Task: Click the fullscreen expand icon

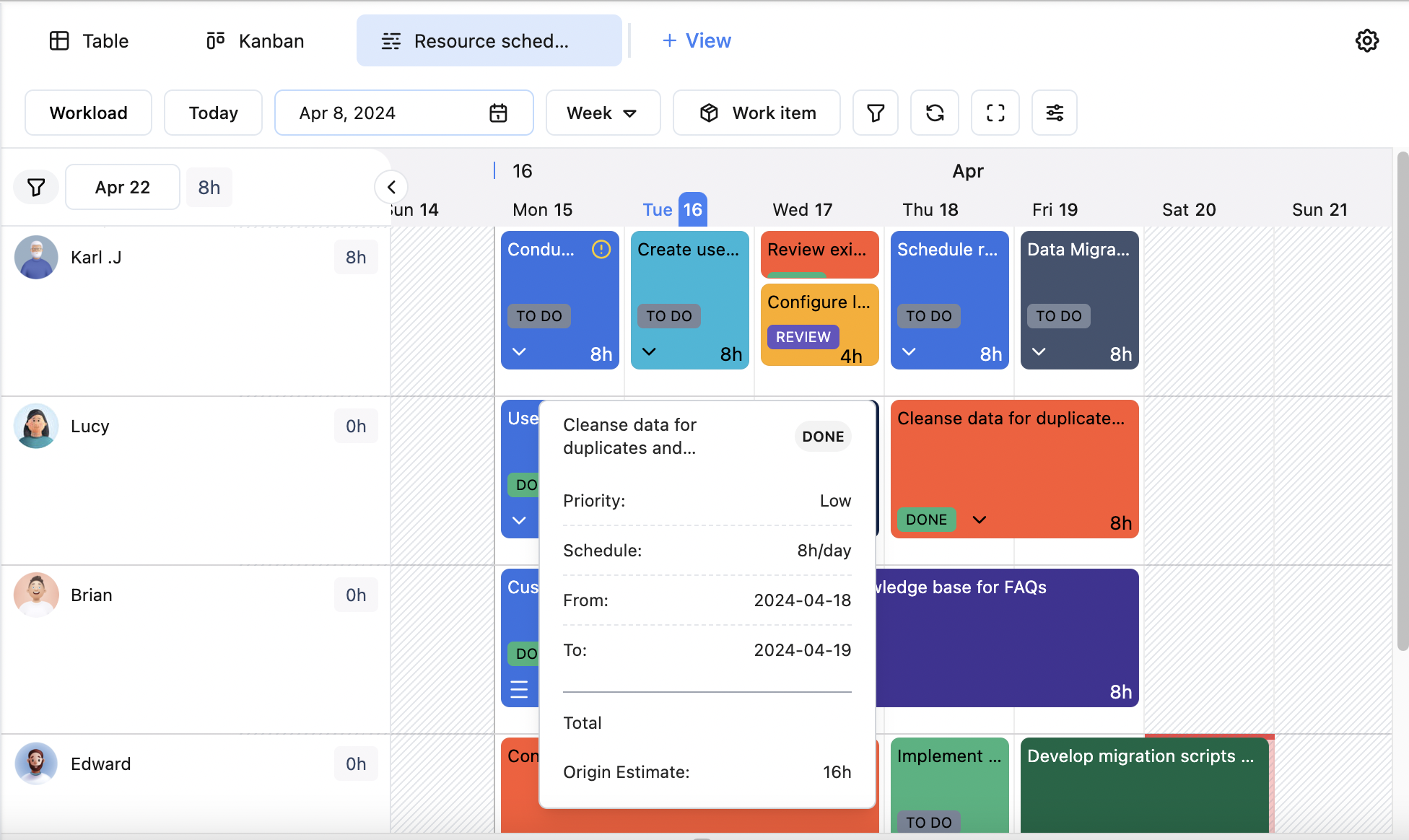Action: 994,112
